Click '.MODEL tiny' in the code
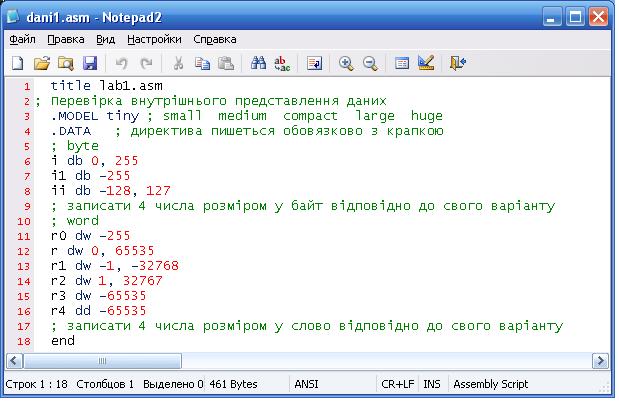619x401 pixels. 95,116
